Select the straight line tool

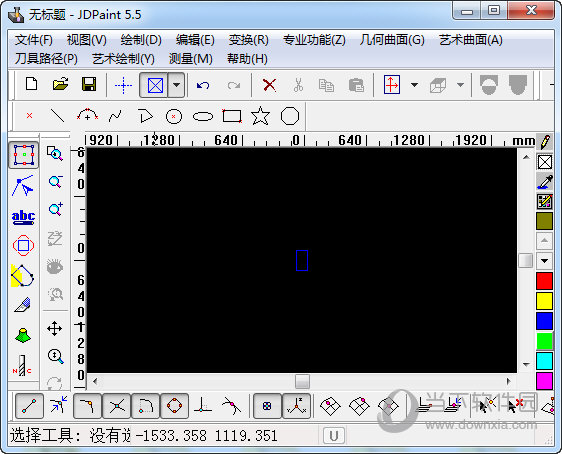pyautogui.click(x=57, y=116)
